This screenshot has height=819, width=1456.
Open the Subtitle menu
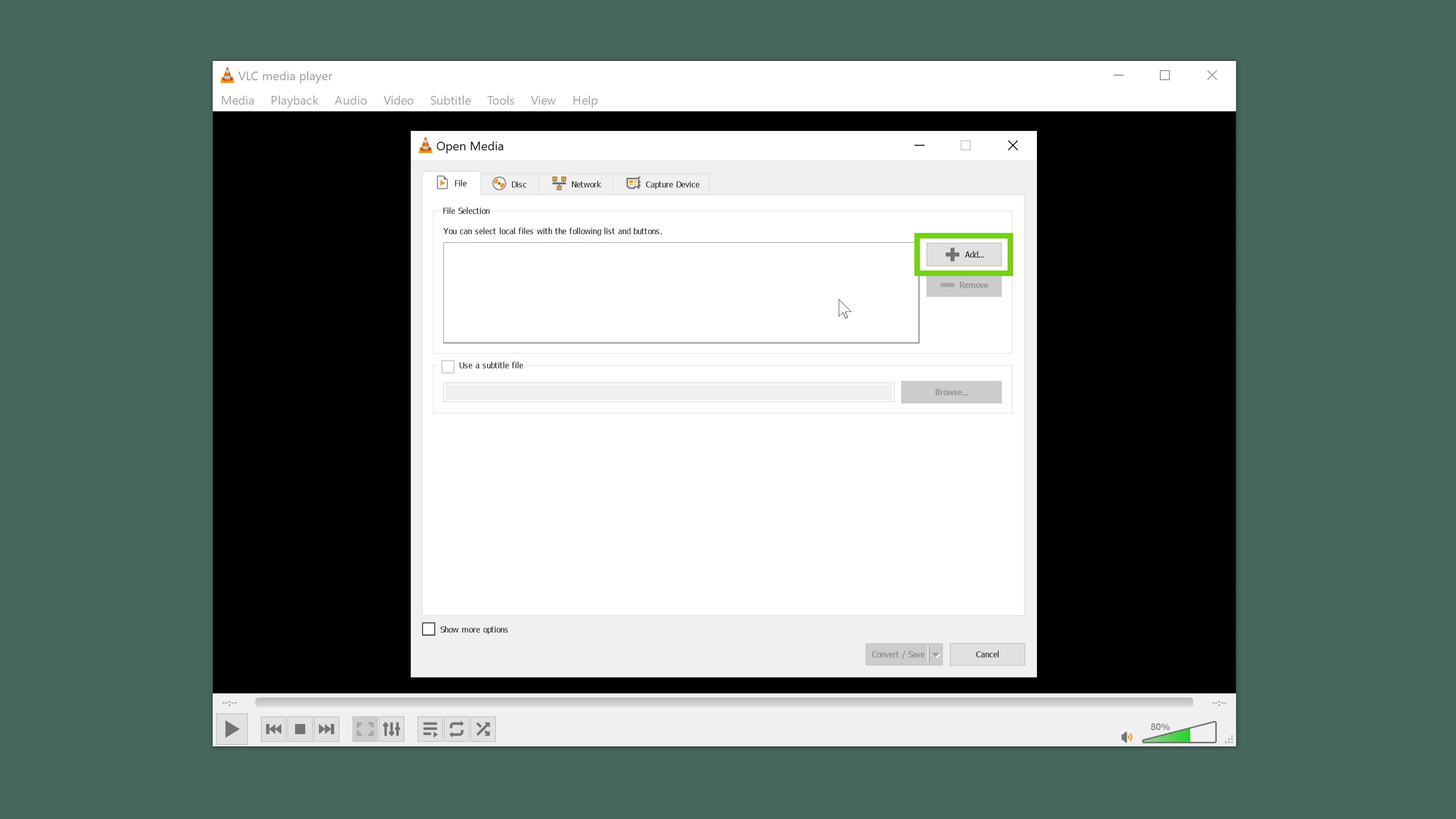pyautogui.click(x=450, y=100)
